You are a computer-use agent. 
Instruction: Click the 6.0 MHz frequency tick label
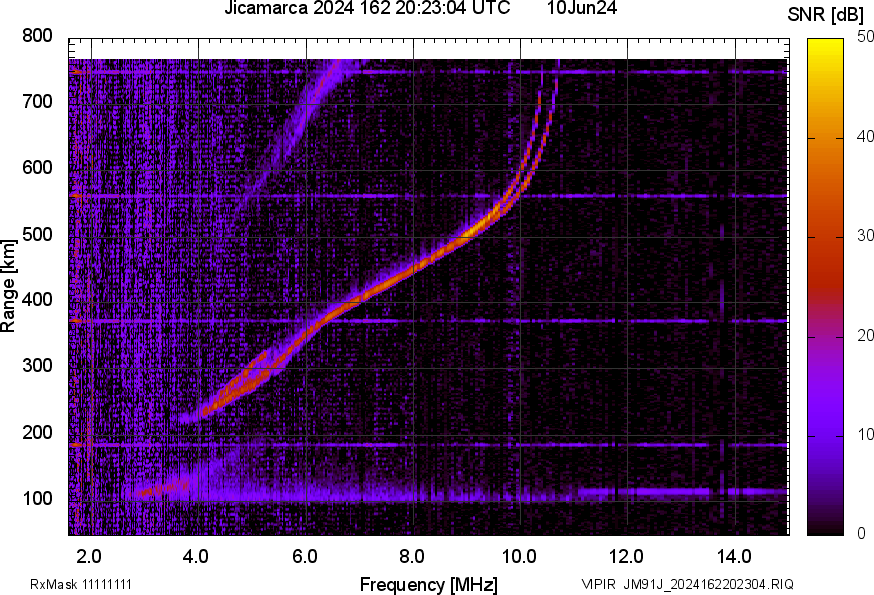click(304, 556)
